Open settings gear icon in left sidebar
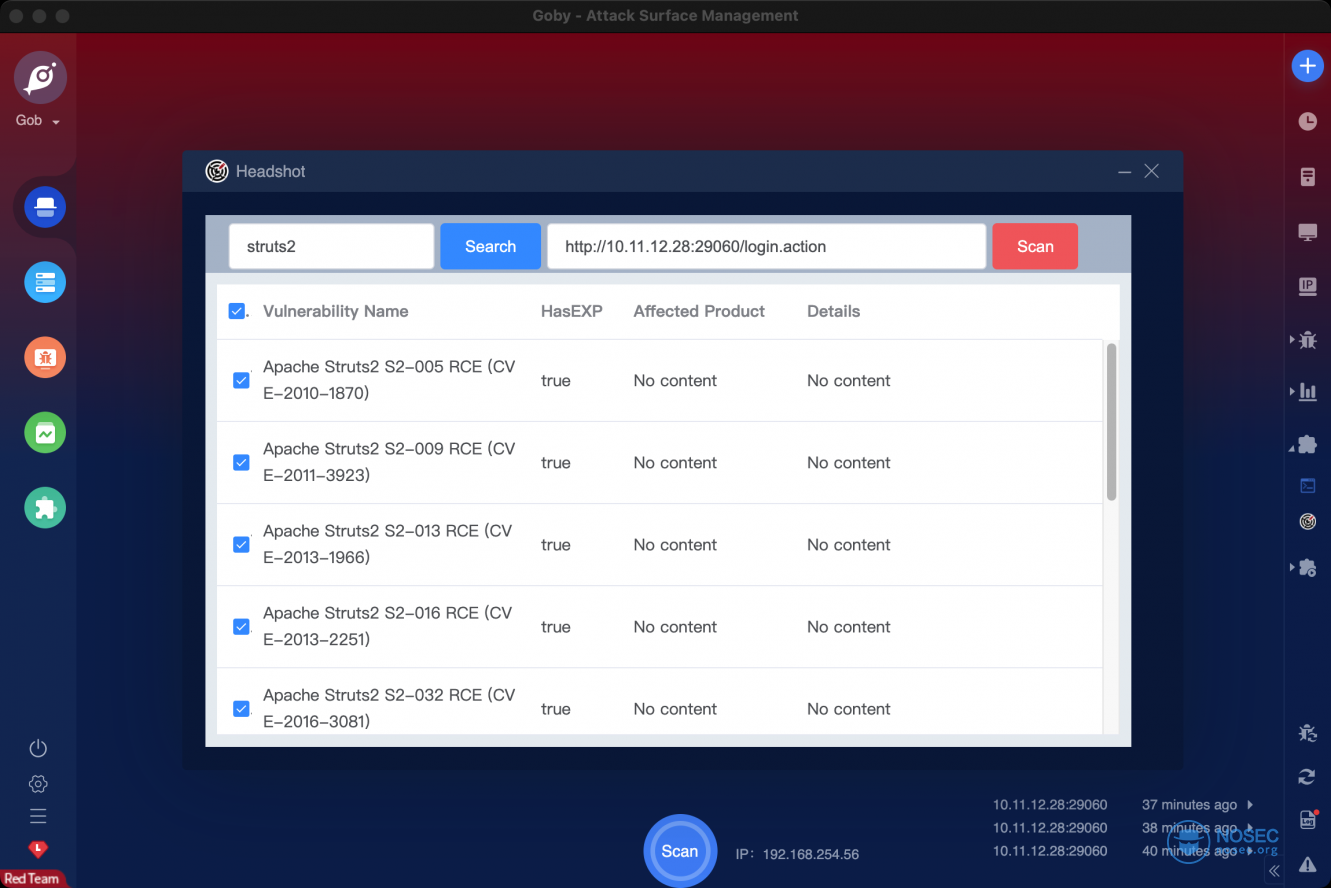 coord(38,784)
